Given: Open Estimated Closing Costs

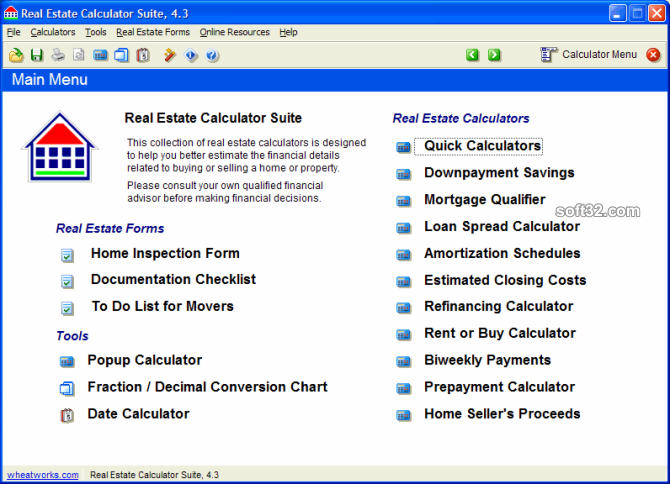Looking at the screenshot, I should tap(505, 280).
